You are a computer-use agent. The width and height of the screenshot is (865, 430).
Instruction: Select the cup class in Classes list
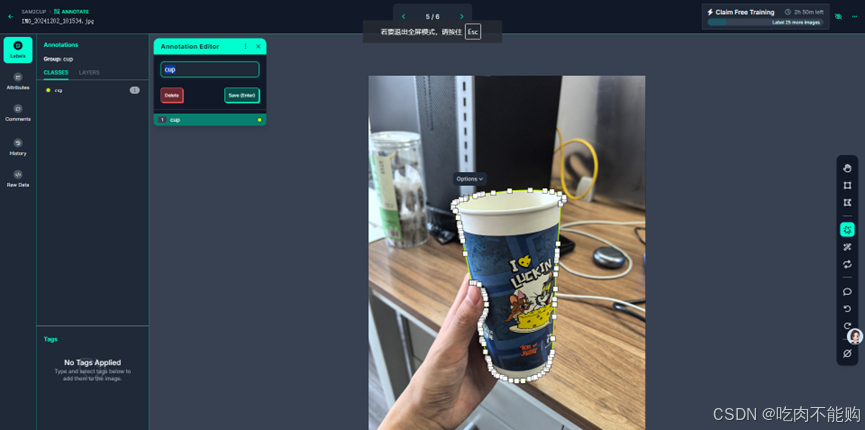[93, 90]
